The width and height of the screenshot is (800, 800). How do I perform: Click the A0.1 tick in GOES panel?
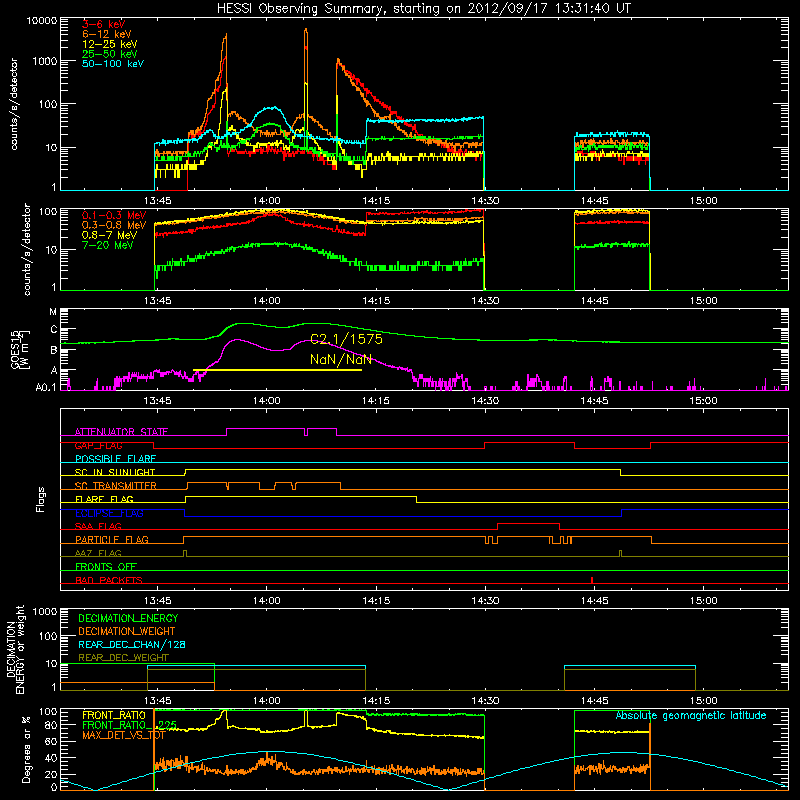coord(46,387)
